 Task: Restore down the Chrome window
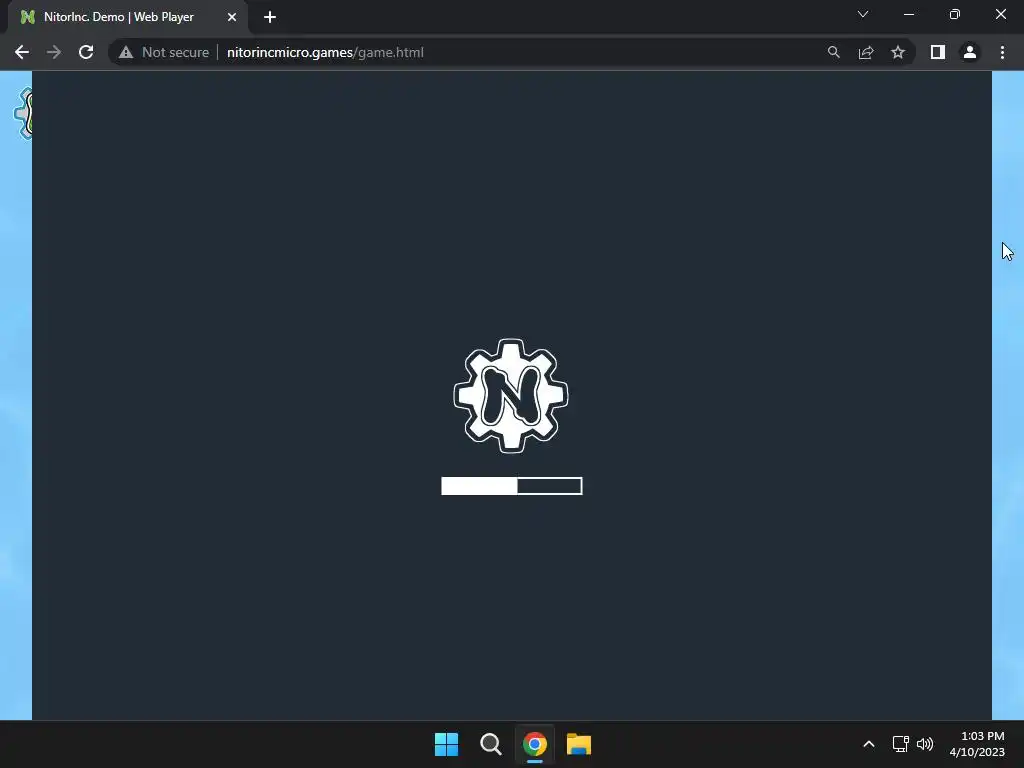coord(955,14)
